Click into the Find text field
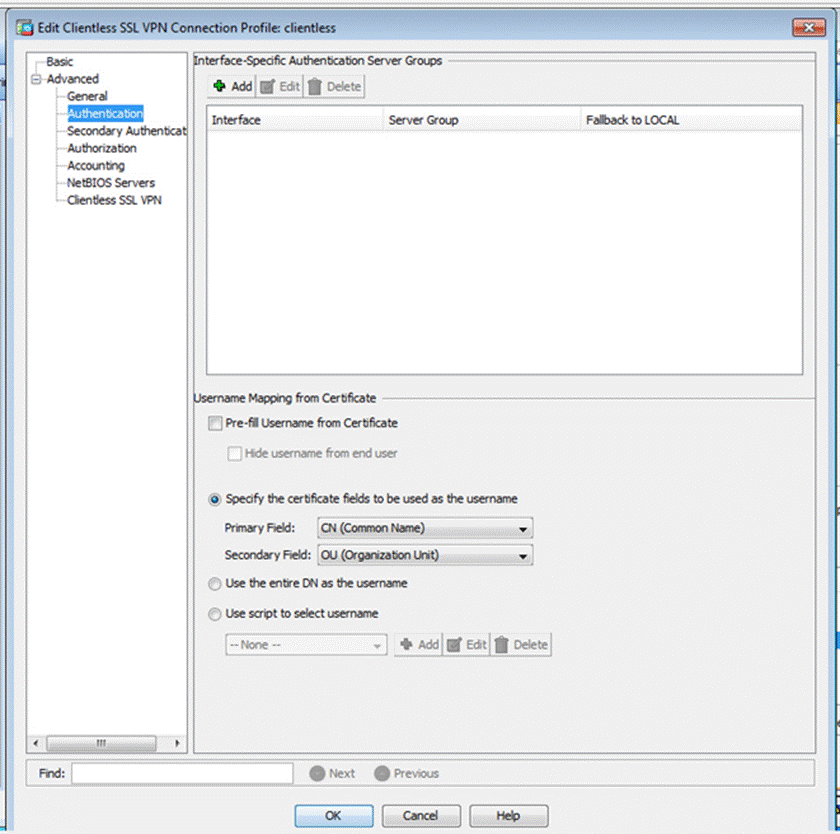The image size is (840, 834). pyautogui.click(x=182, y=773)
